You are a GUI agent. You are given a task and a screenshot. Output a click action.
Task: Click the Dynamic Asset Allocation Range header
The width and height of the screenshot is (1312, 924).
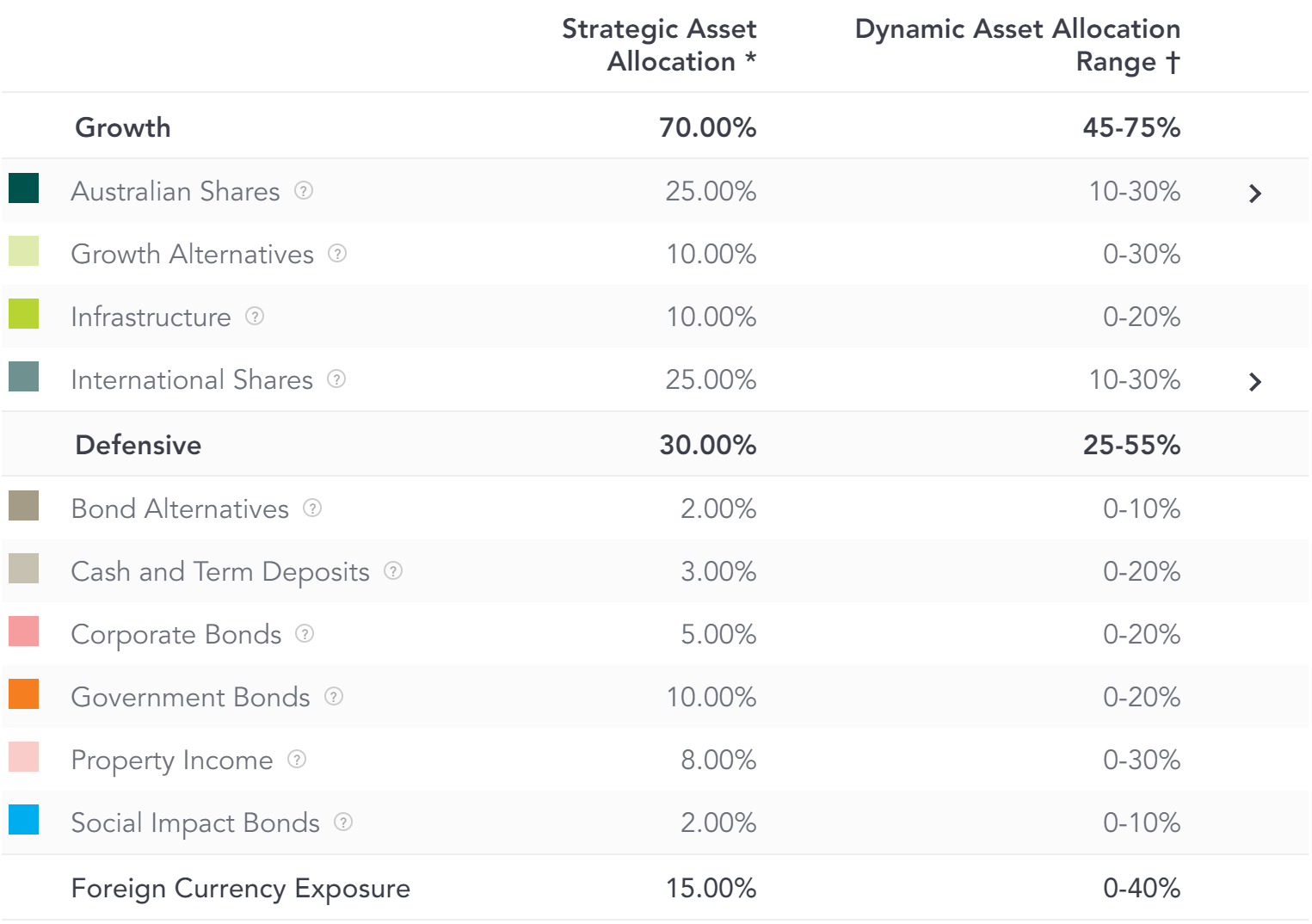click(1018, 45)
